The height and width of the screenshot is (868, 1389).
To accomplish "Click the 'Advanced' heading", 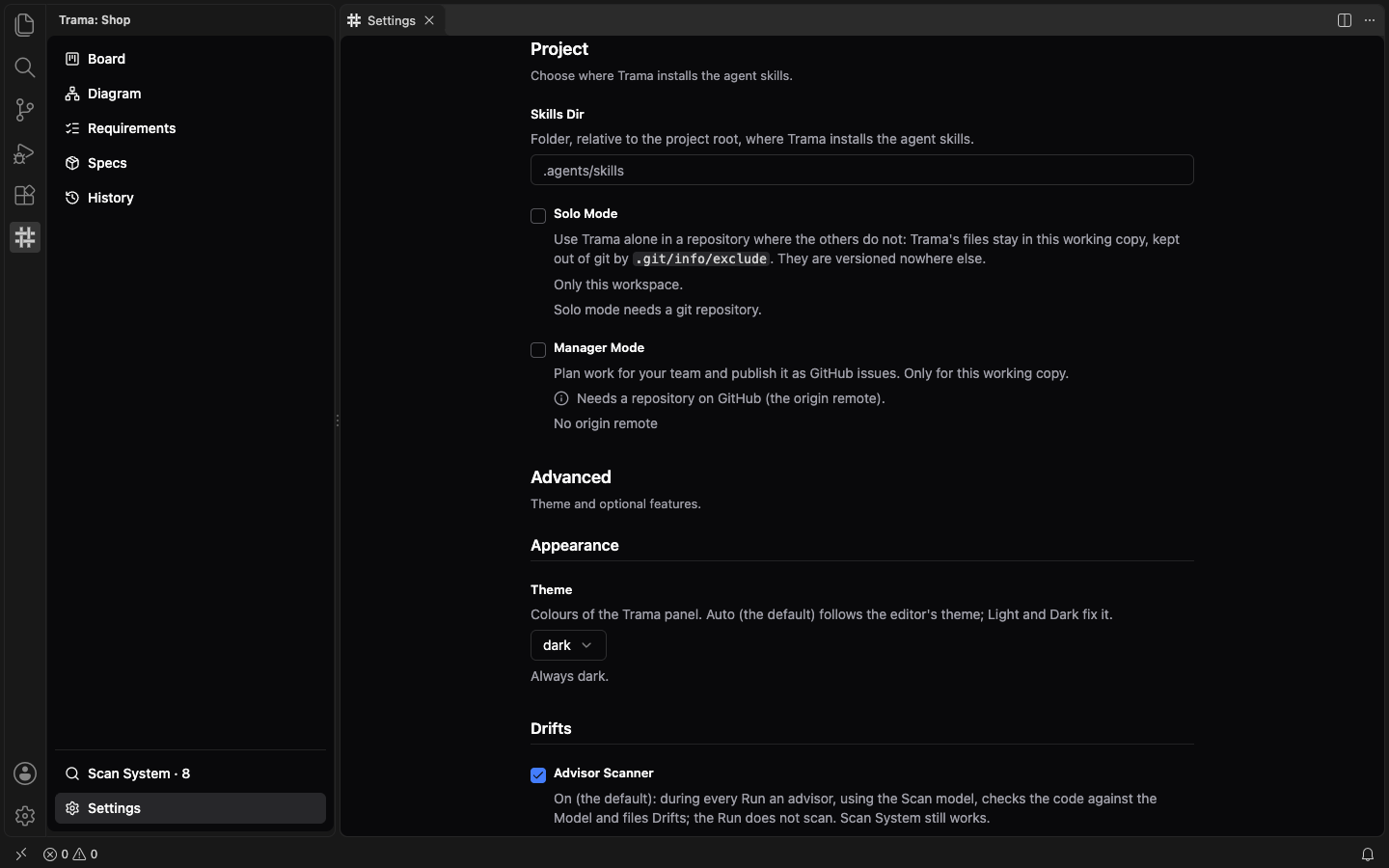I will pyautogui.click(x=571, y=477).
